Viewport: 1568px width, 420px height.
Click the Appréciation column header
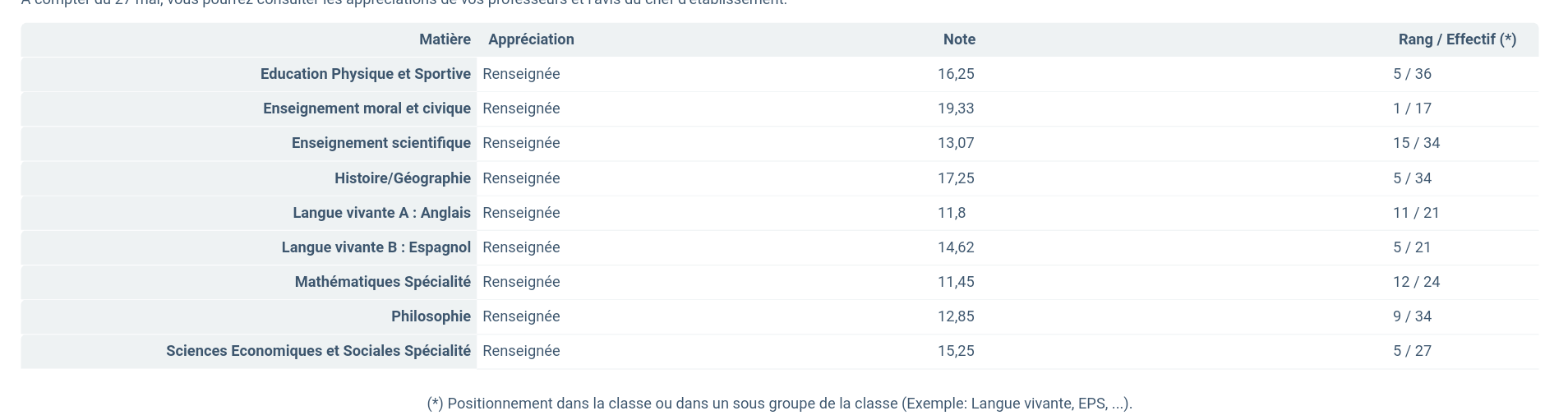pos(531,39)
